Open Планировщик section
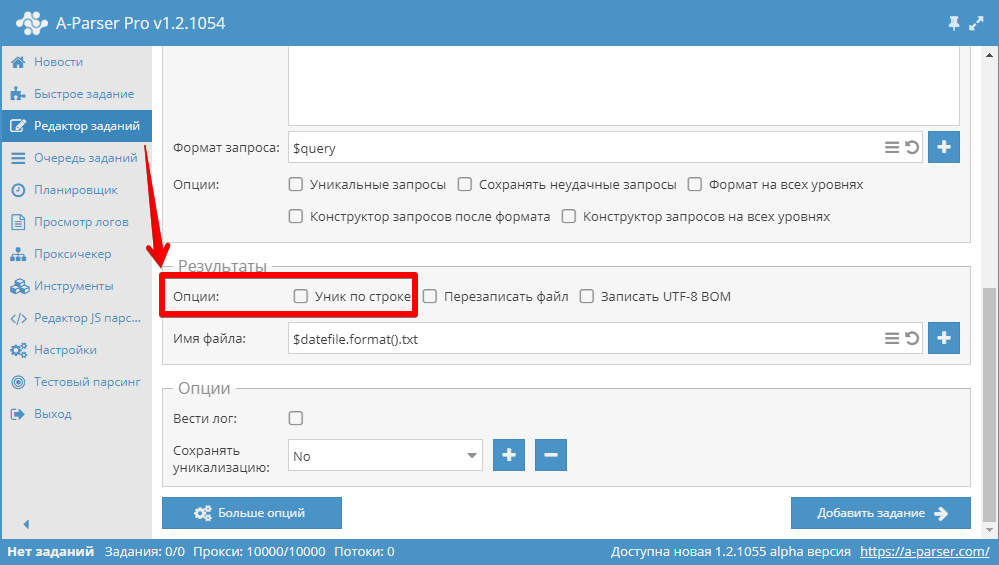This screenshot has height=565, width=999. (x=76, y=190)
